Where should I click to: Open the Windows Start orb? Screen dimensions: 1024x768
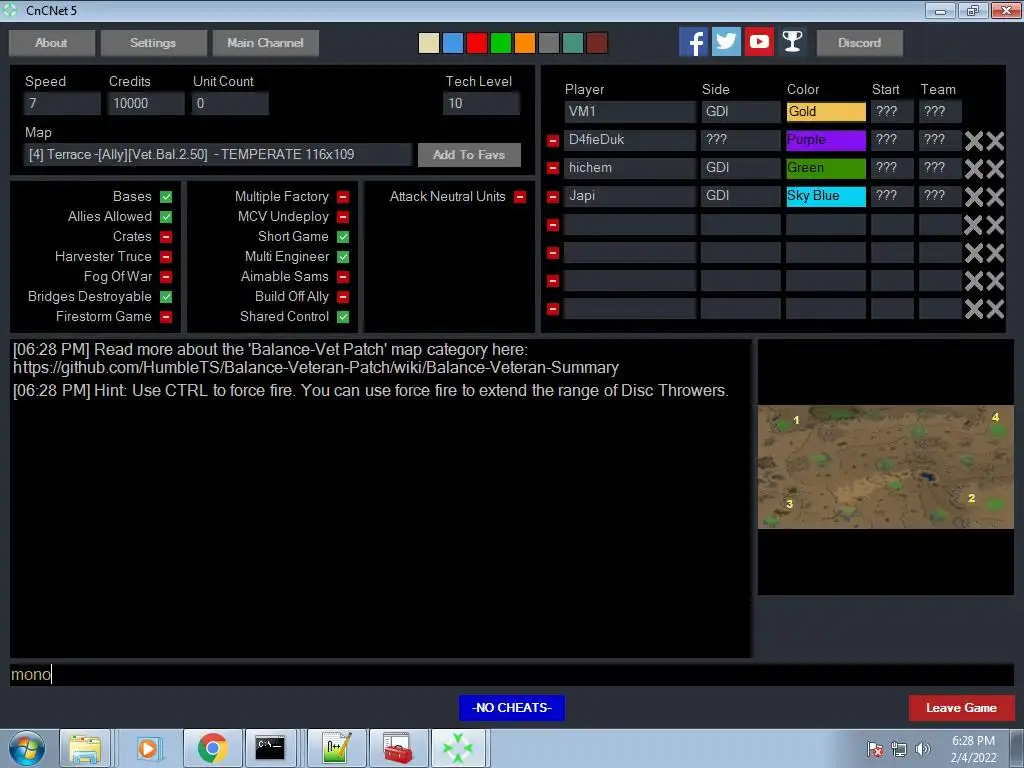[27, 748]
